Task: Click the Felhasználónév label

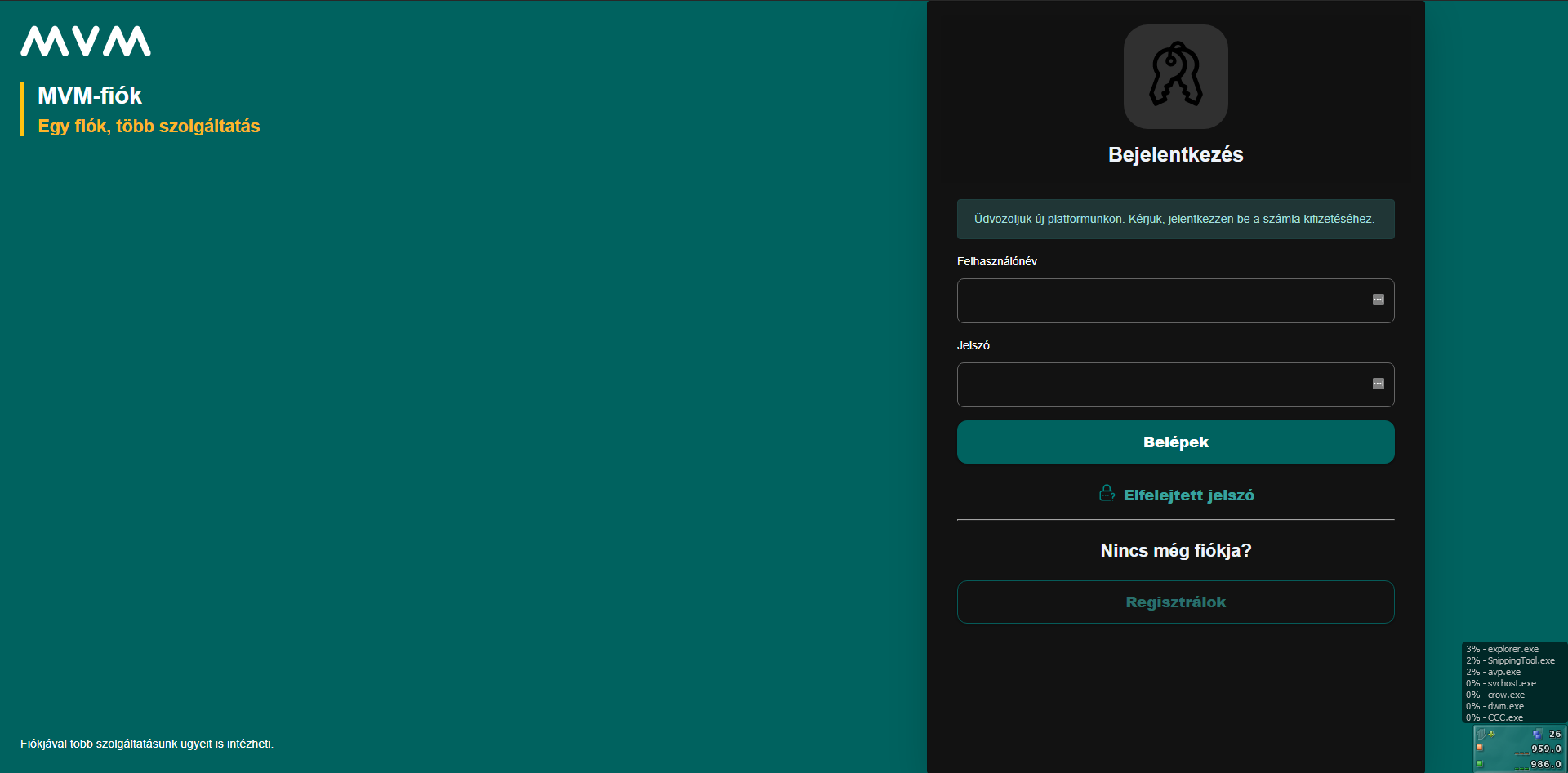Action: (997, 261)
